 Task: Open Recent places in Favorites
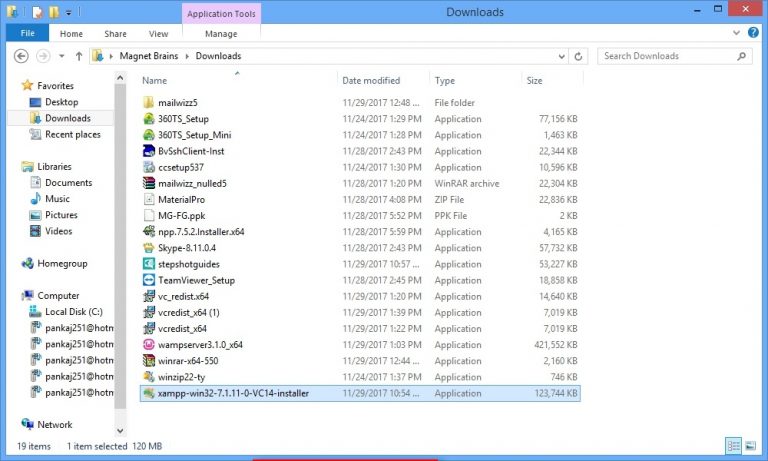pyautogui.click(x=72, y=134)
